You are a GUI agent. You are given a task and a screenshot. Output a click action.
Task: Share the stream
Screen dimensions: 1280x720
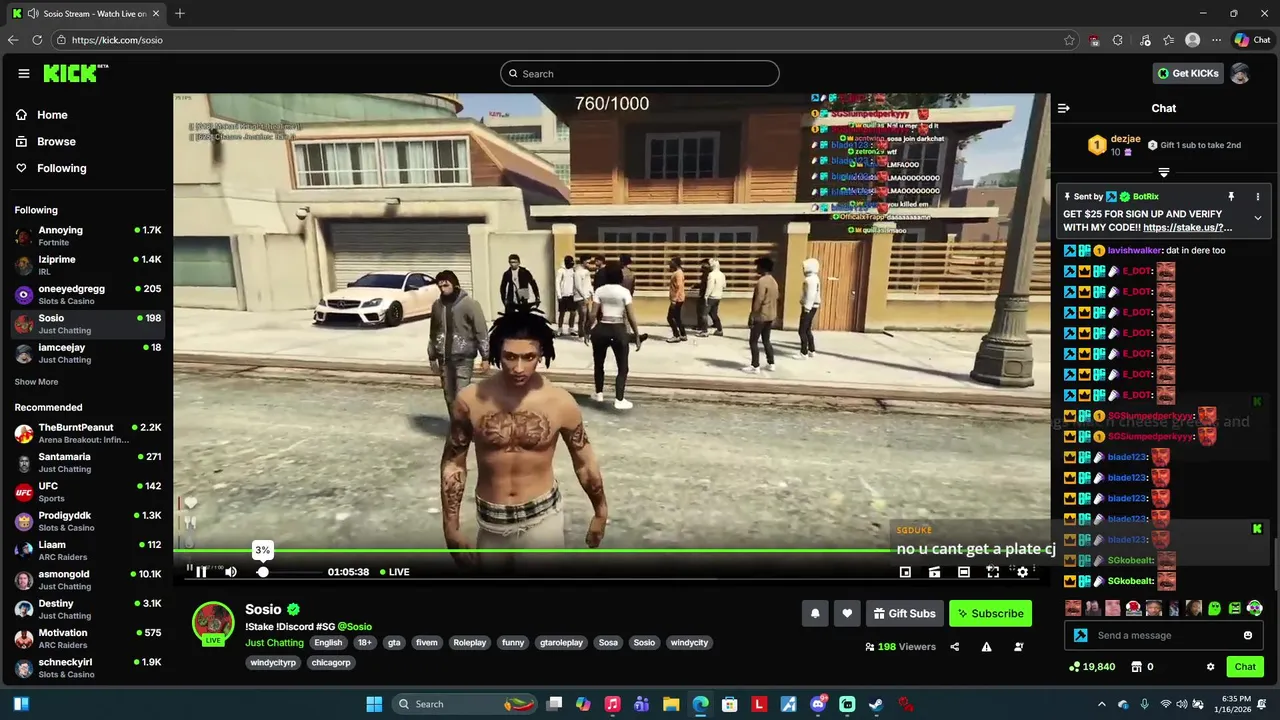pyautogui.click(x=954, y=647)
